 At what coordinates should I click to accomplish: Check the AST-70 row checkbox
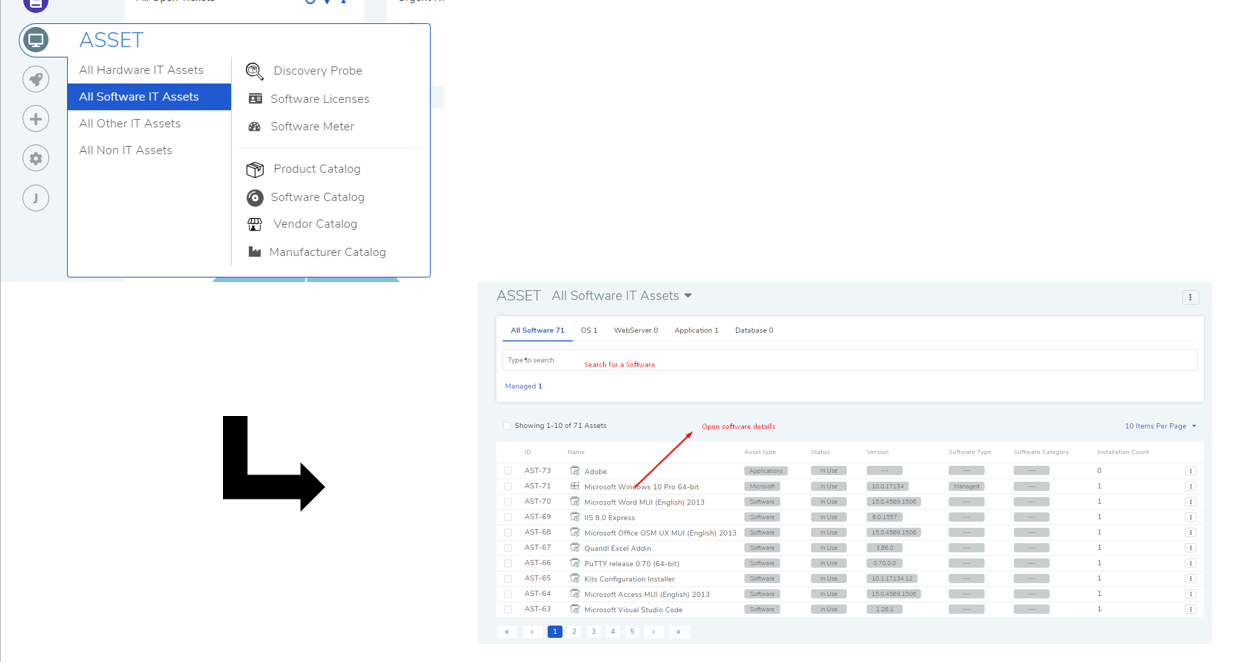pos(508,502)
